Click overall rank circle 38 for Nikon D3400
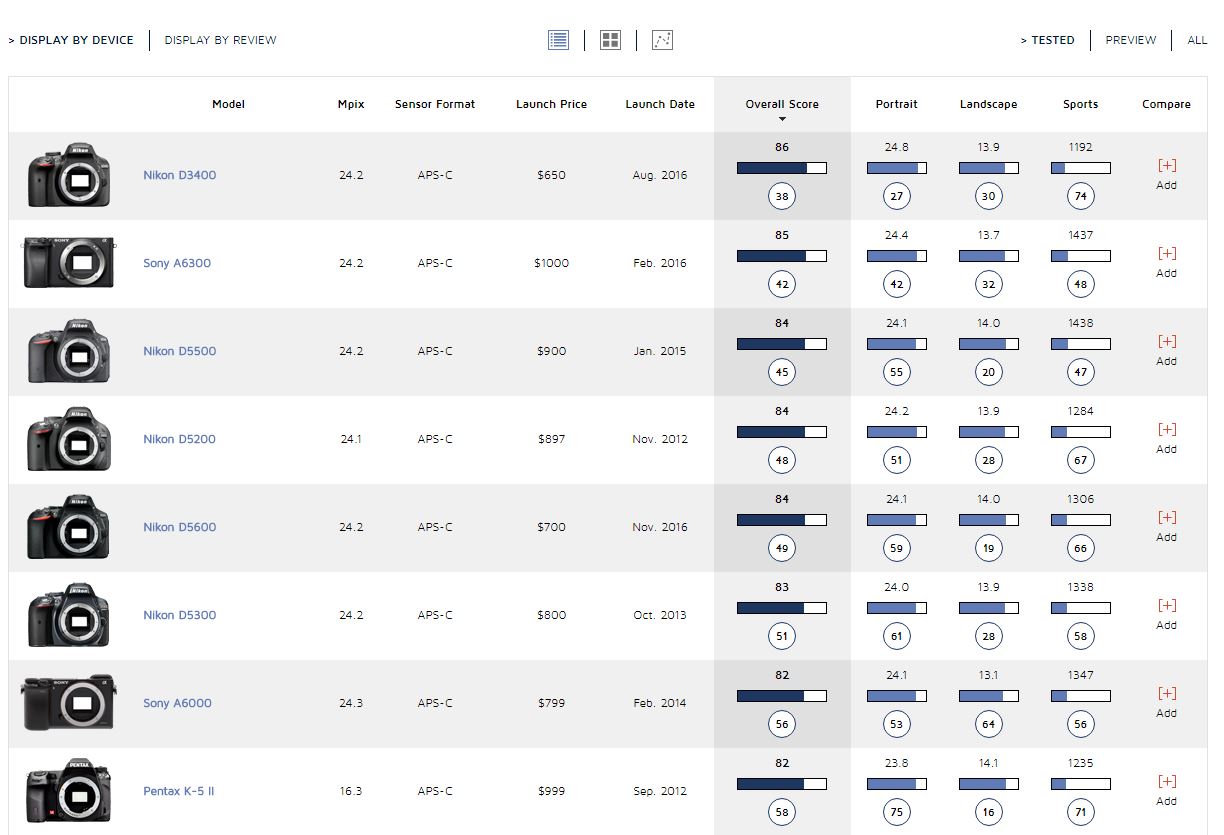 [782, 196]
